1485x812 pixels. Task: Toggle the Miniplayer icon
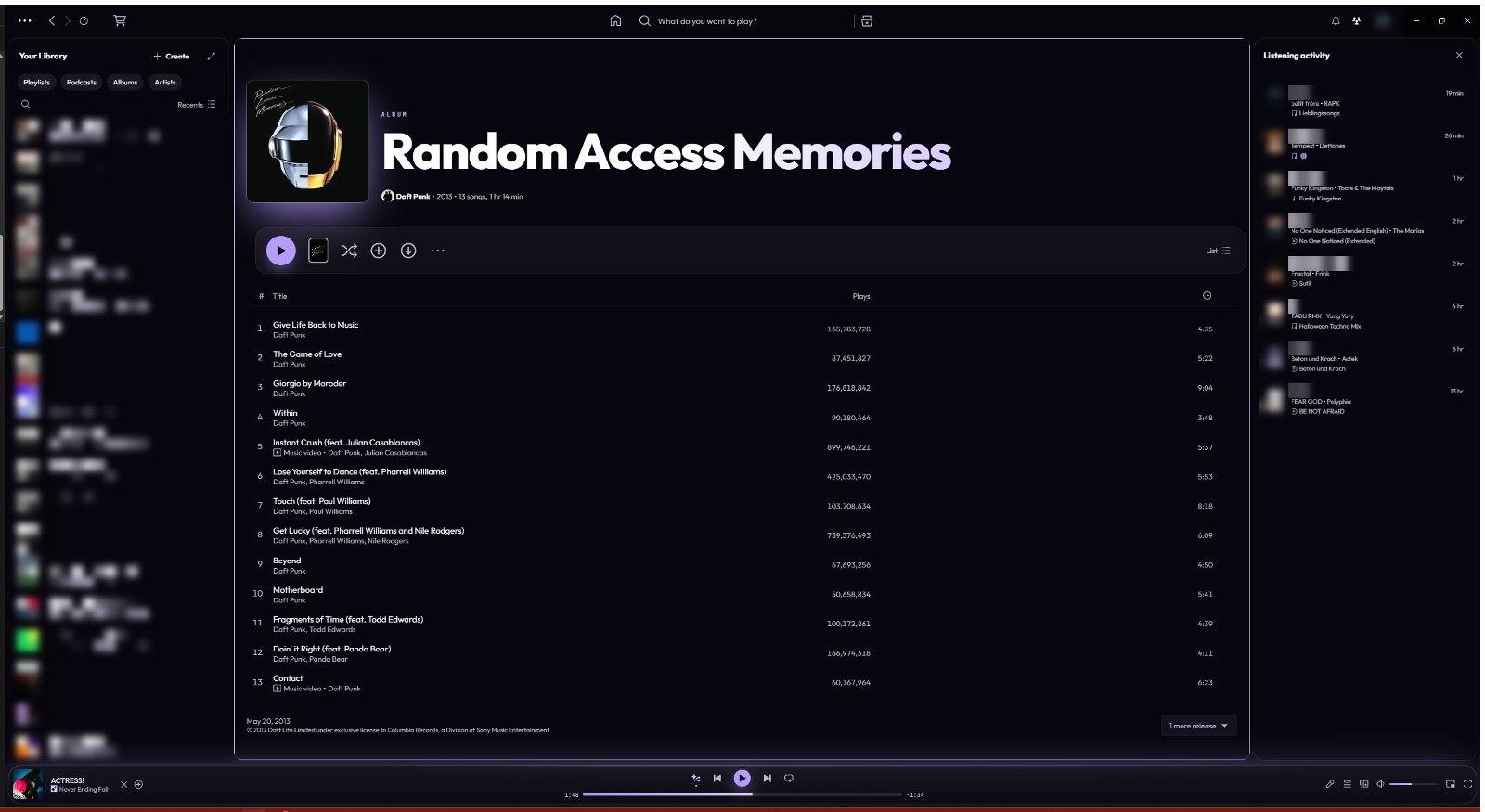tap(1451, 784)
